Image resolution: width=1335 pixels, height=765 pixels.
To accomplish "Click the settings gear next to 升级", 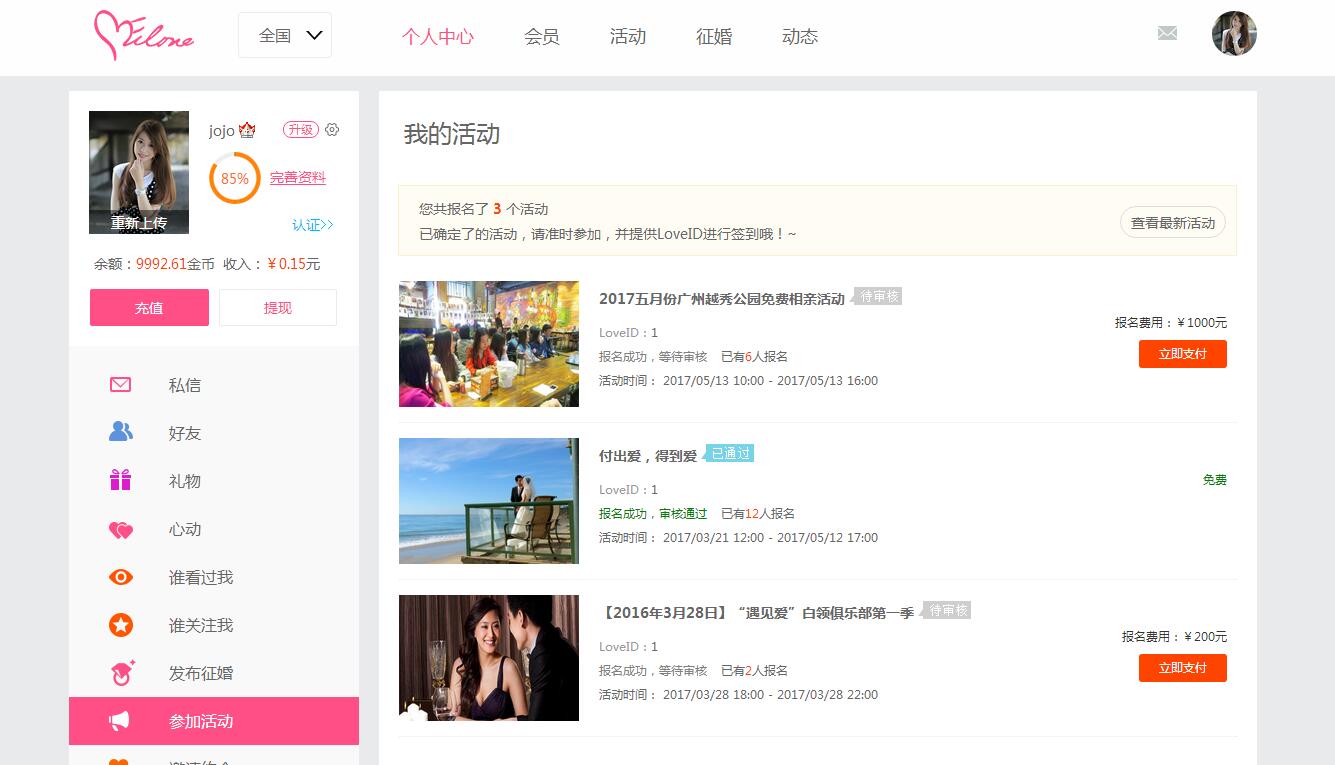I will point(333,129).
